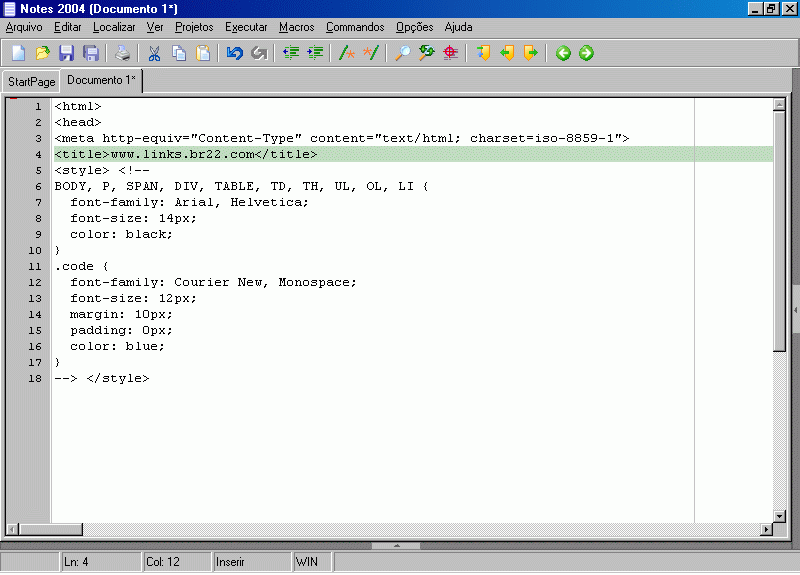Screen dimensions: 800x575
Task: Click the 'color: blue;' line
Action: [x=117, y=346]
